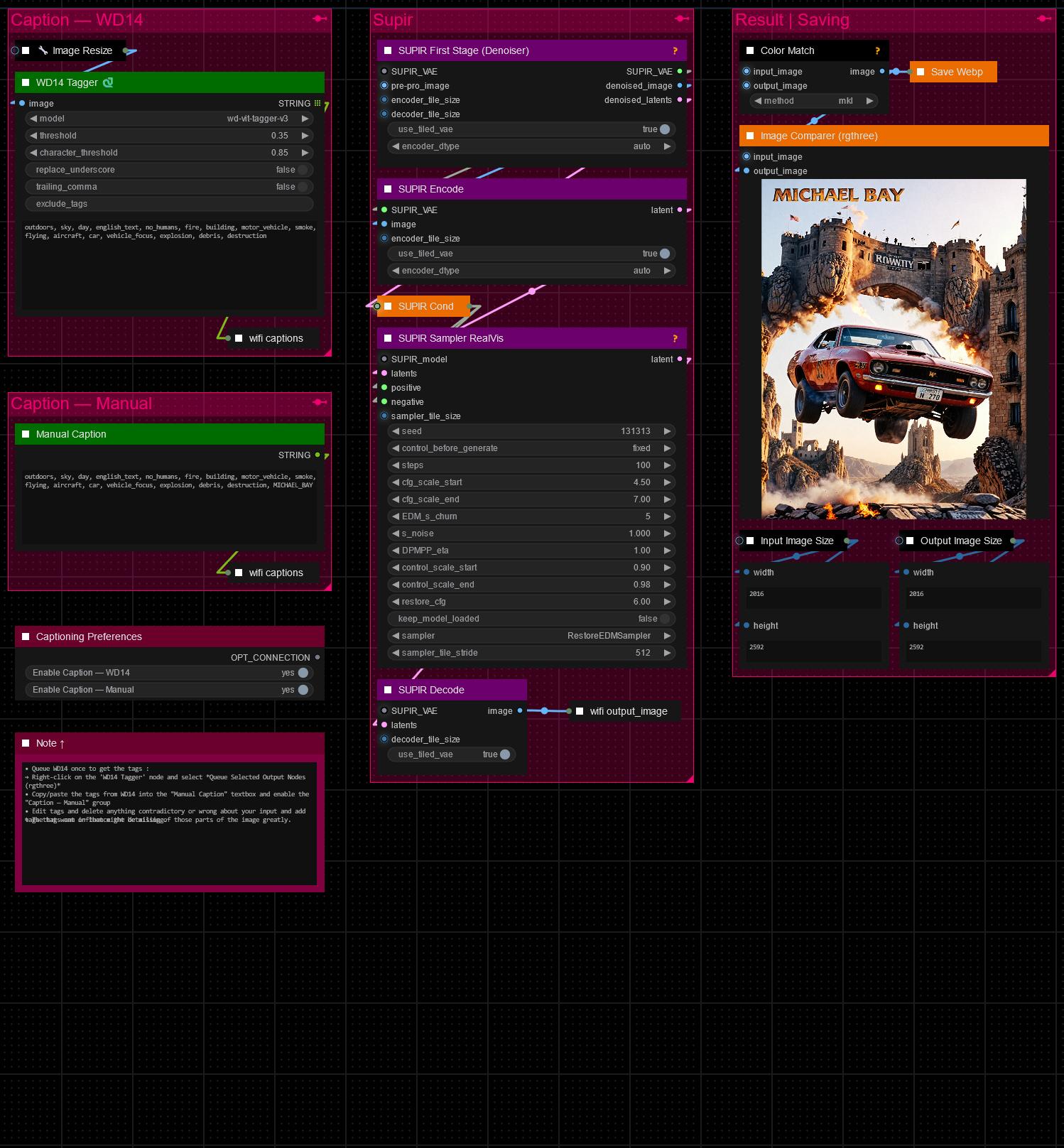
Task: Disable replace_underscore toggle in WD14 Tagger
Action: click(x=303, y=170)
